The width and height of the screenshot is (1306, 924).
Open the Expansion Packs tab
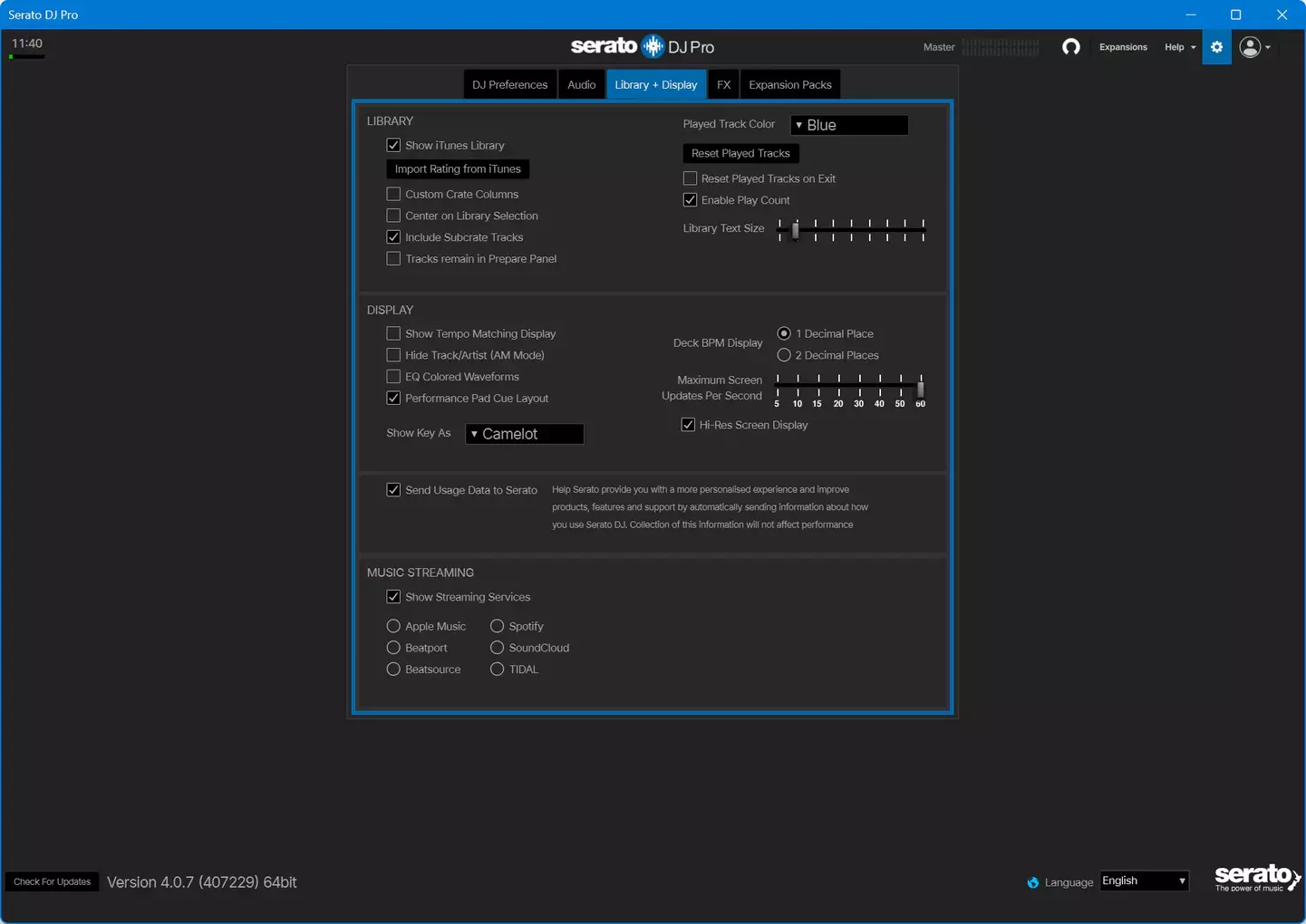[789, 84]
